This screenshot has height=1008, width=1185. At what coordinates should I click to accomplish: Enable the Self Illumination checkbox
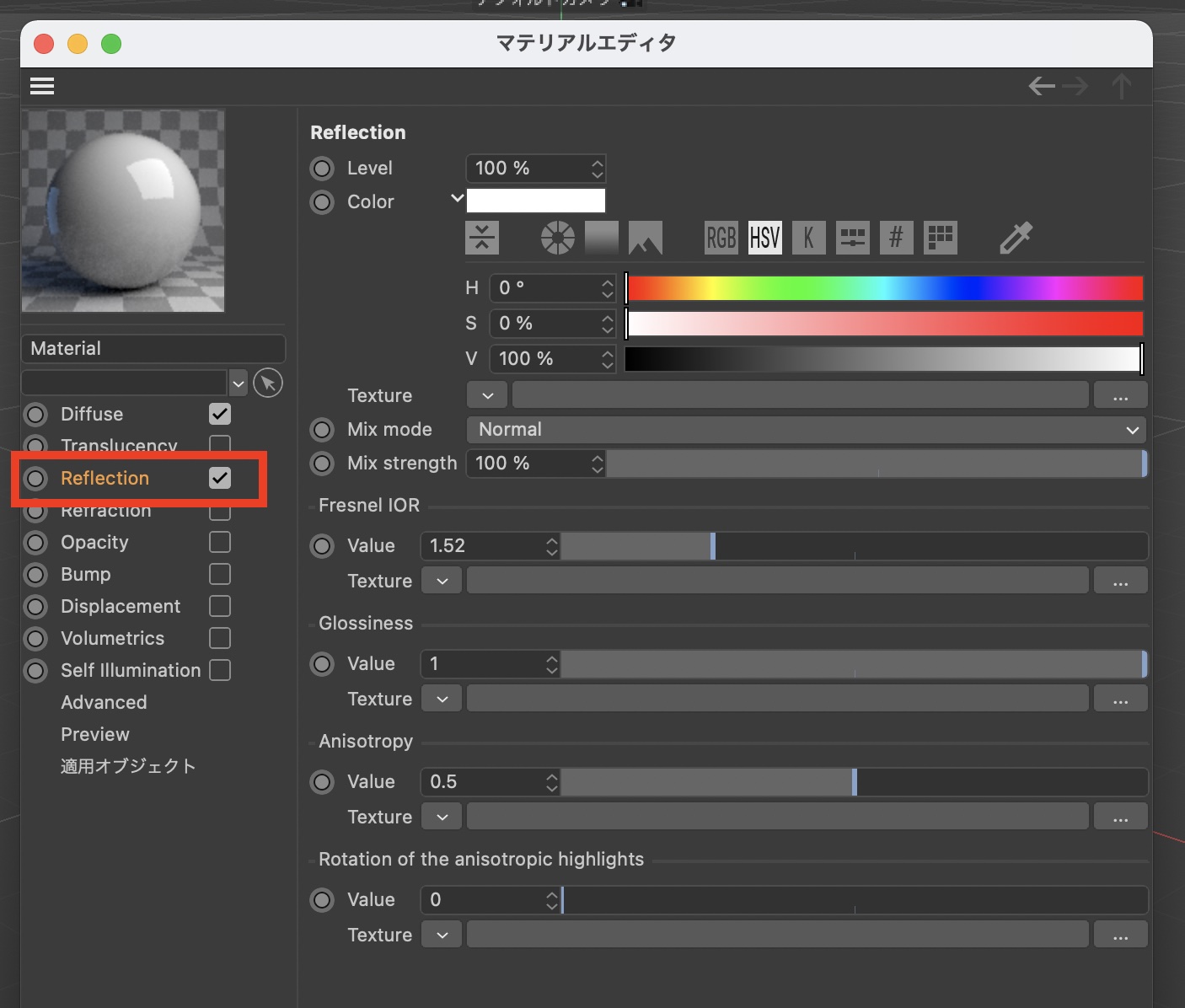[220, 670]
